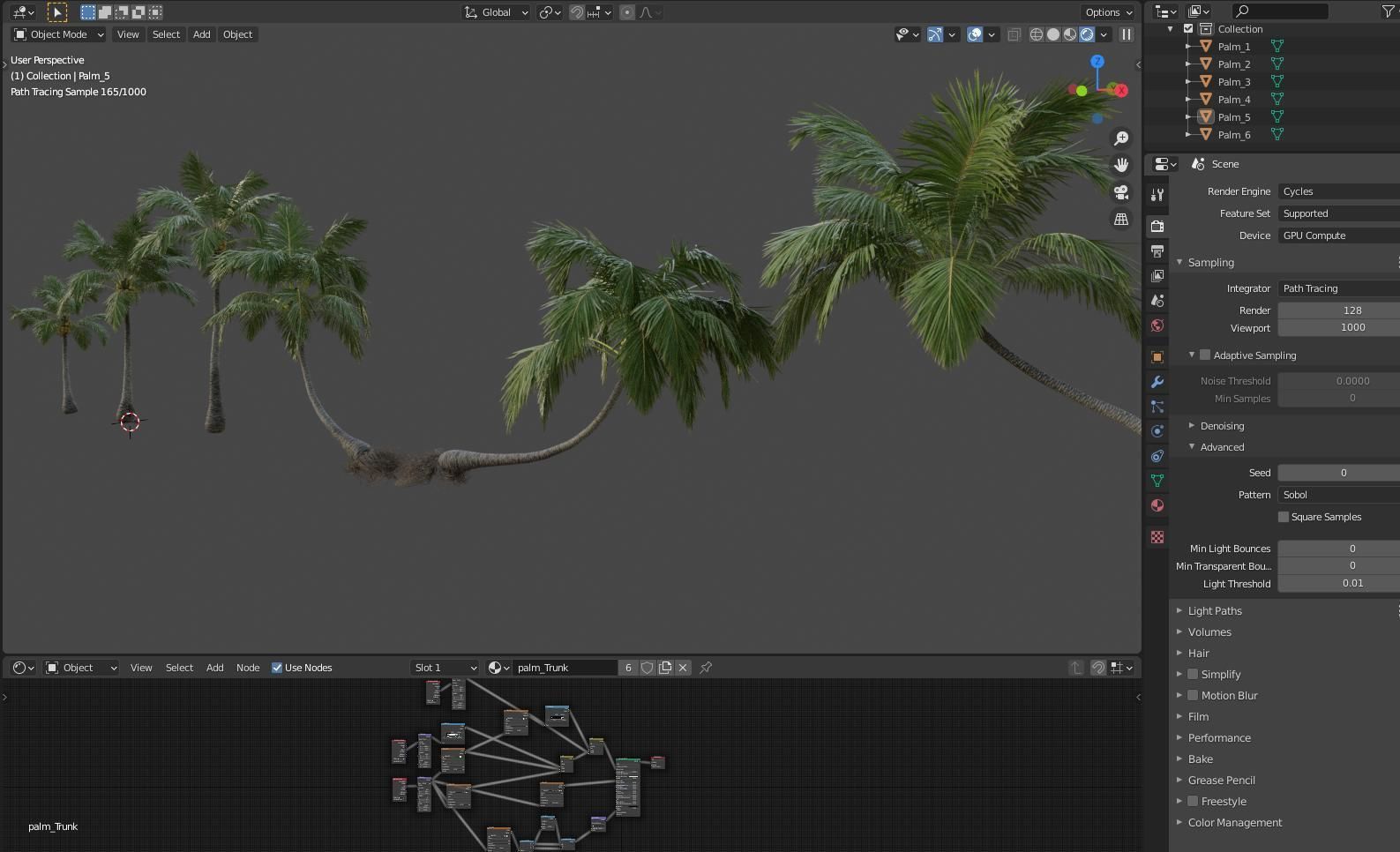Open the Texture properties tab

(1157, 537)
